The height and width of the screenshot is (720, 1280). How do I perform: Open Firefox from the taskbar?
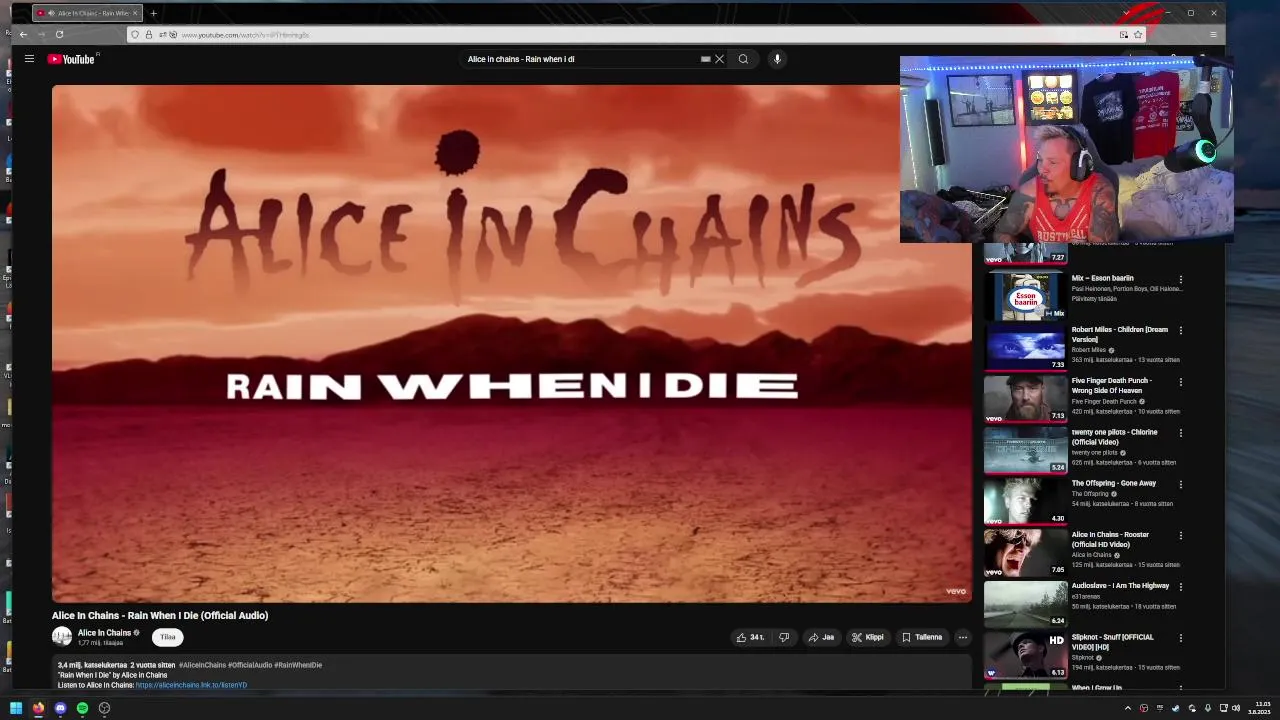38,708
